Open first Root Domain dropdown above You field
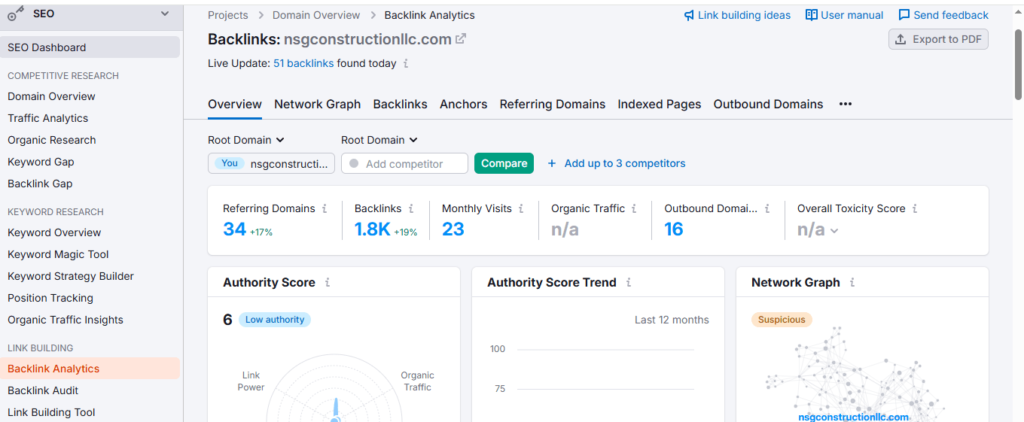 pos(246,140)
